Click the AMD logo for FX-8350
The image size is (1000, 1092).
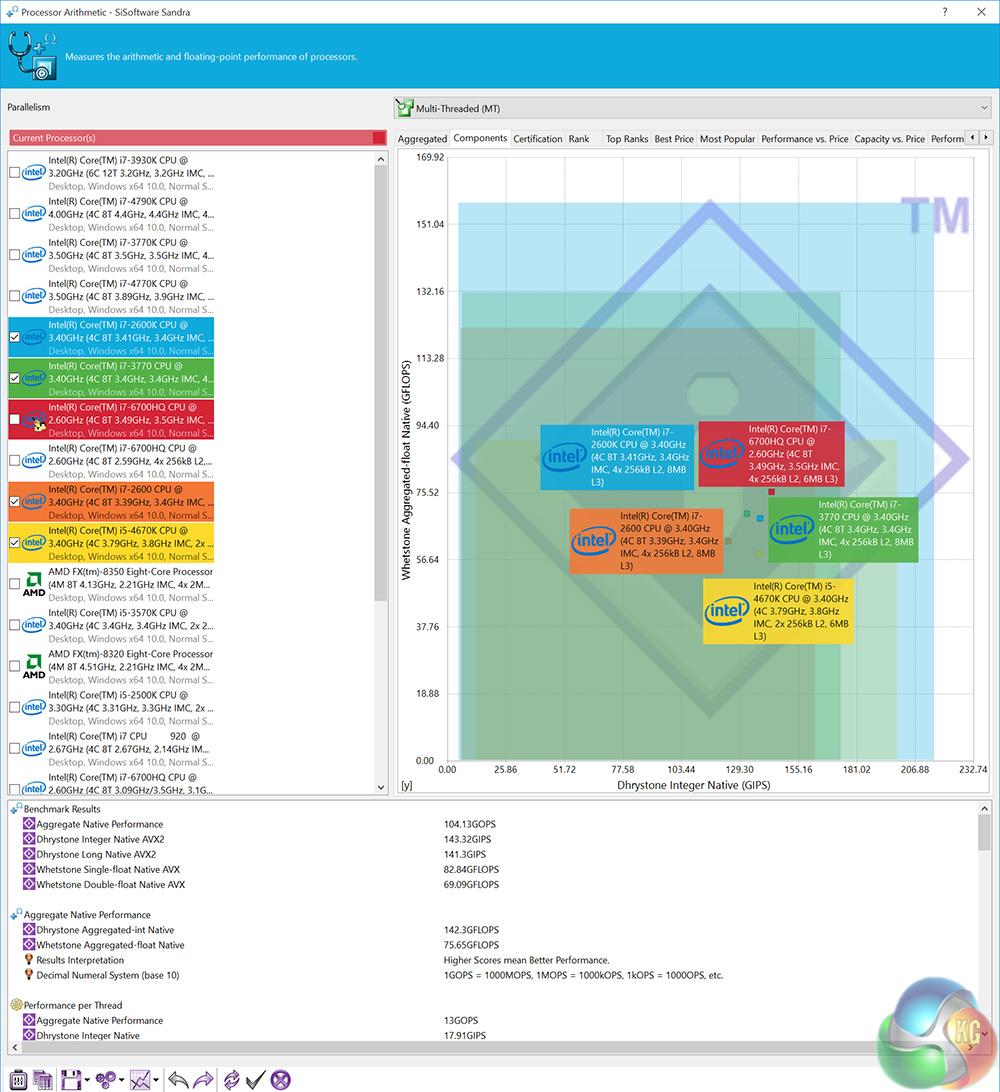pyautogui.click(x=33, y=584)
